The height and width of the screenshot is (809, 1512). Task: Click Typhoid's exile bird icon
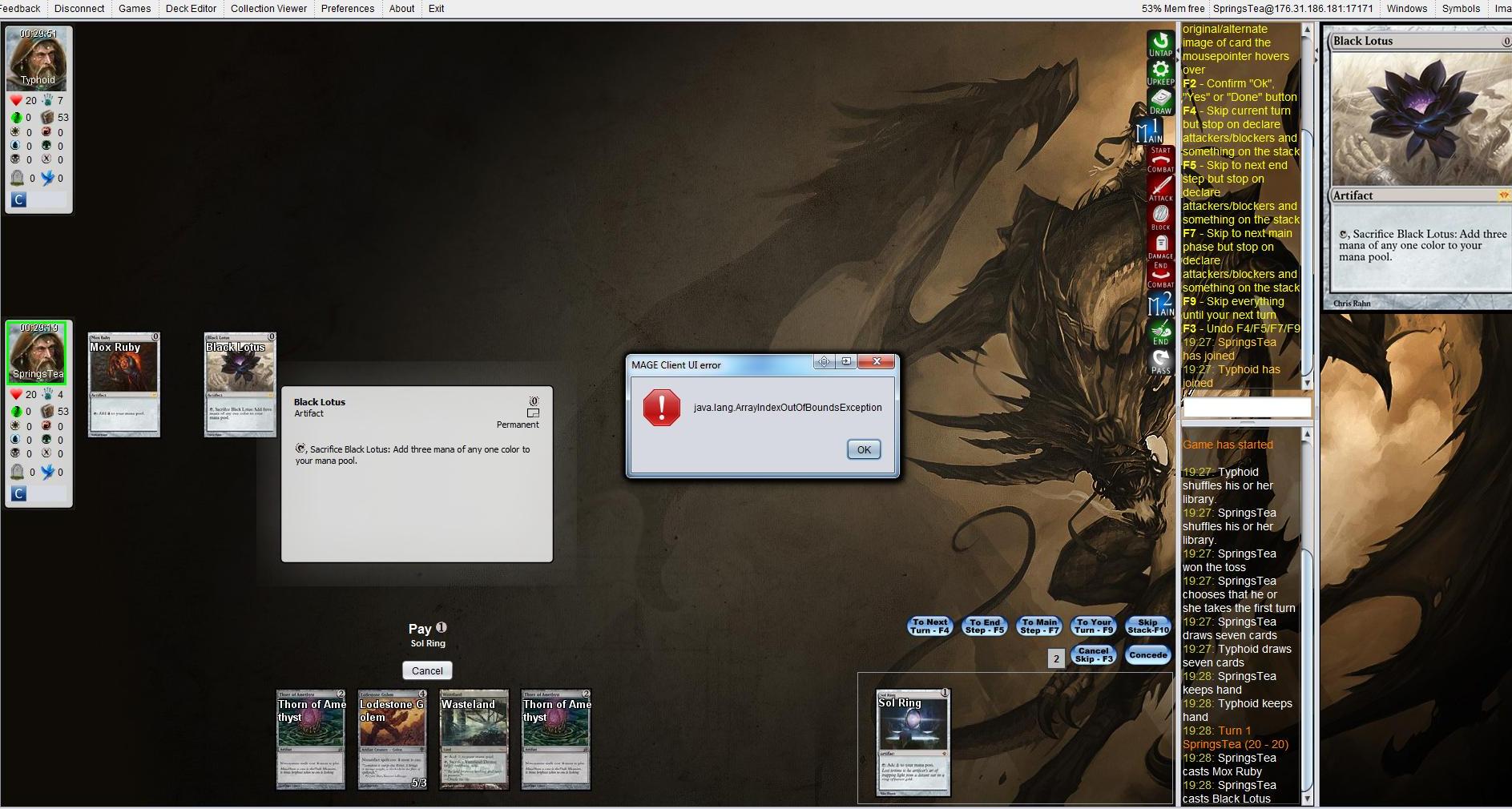pos(48,178)
